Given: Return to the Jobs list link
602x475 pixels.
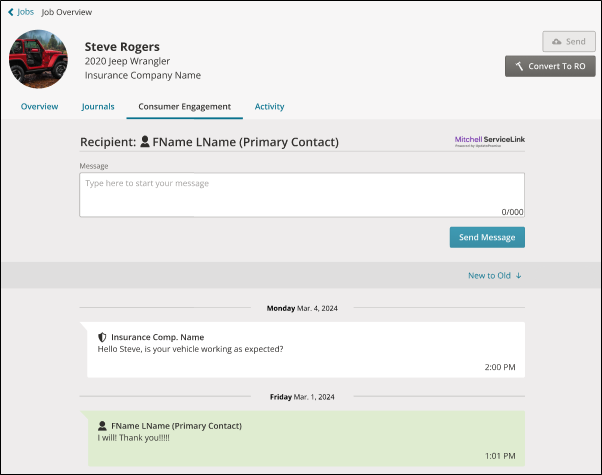Looking at the screenshot, I should click(25, 12).
